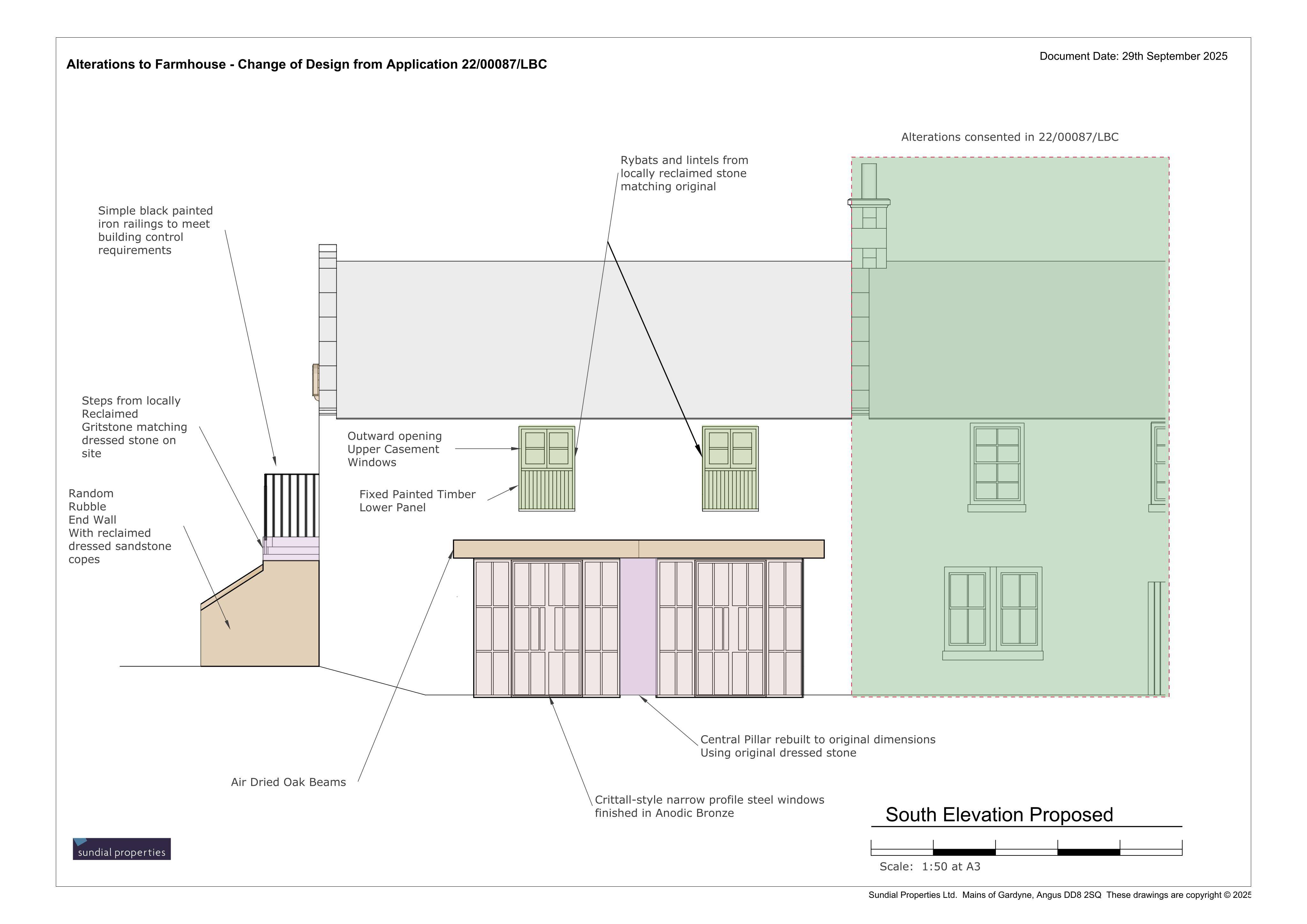
Task: Click the scale bar below the title
Action: (1027, 847)
